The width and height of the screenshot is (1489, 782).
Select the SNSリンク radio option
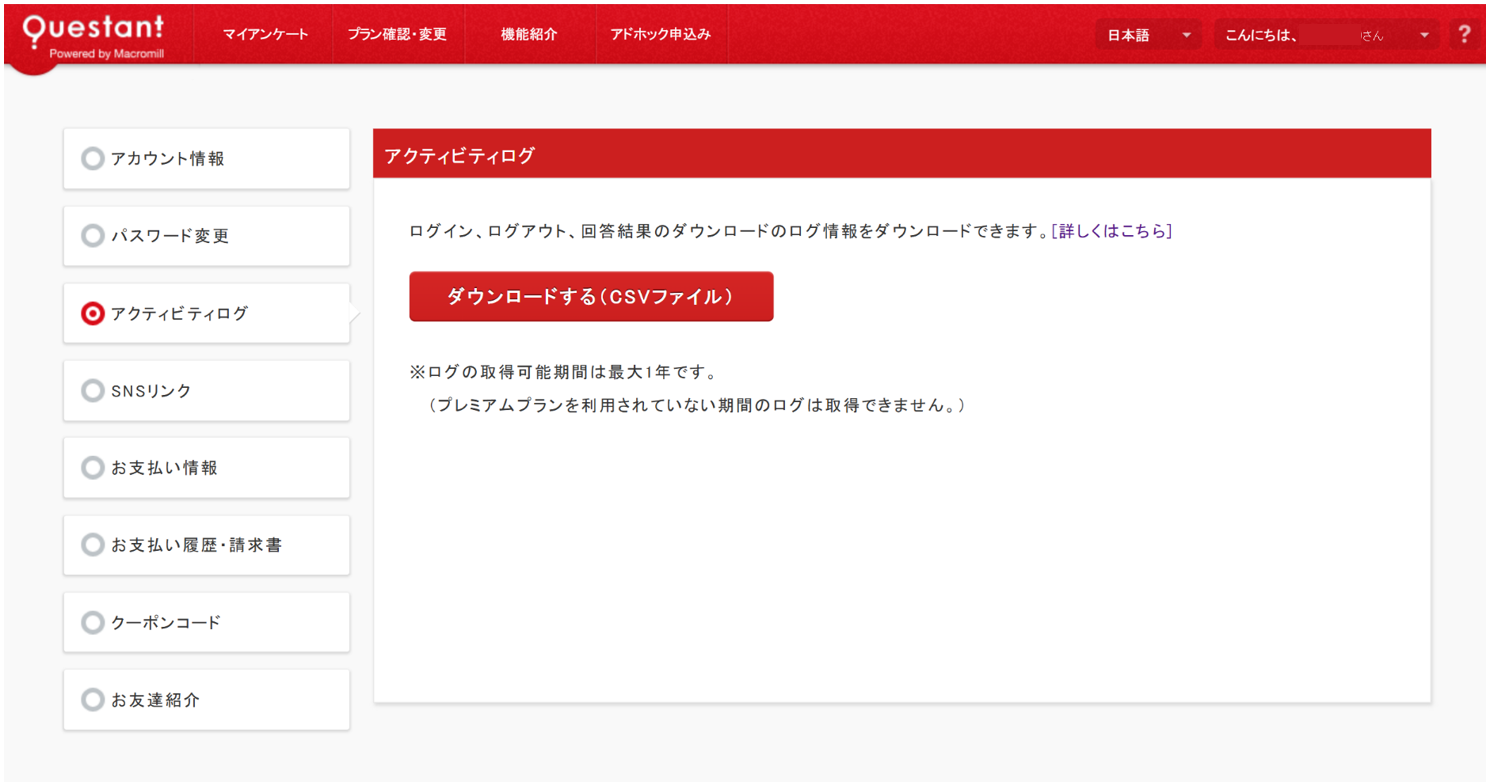(206, 390)
